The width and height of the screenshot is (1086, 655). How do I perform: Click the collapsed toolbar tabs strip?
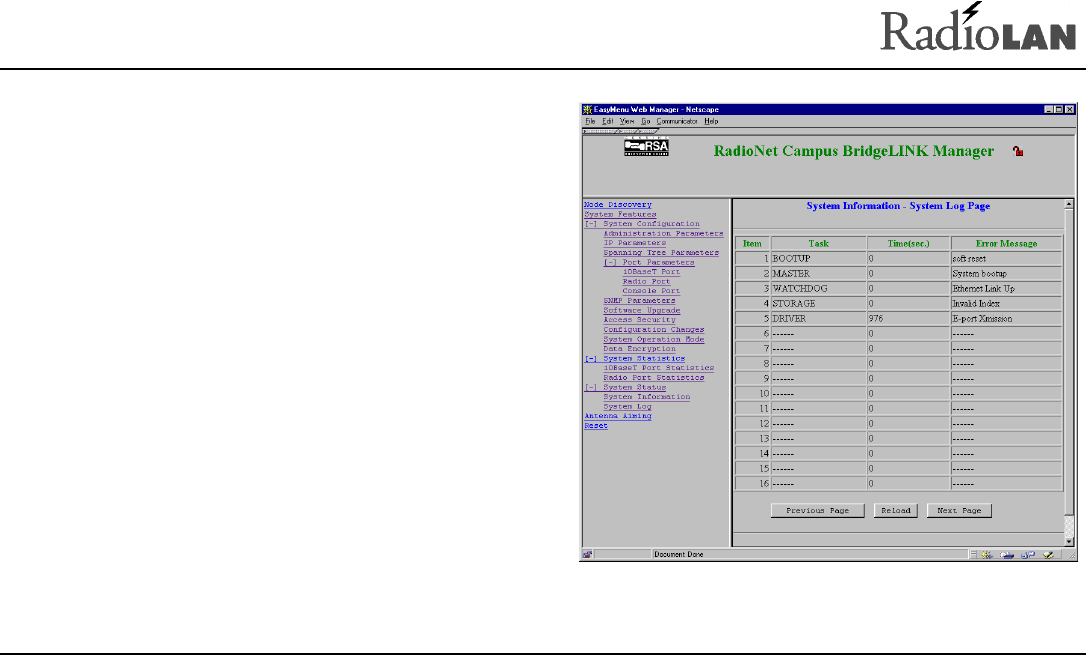coord(621,131)
